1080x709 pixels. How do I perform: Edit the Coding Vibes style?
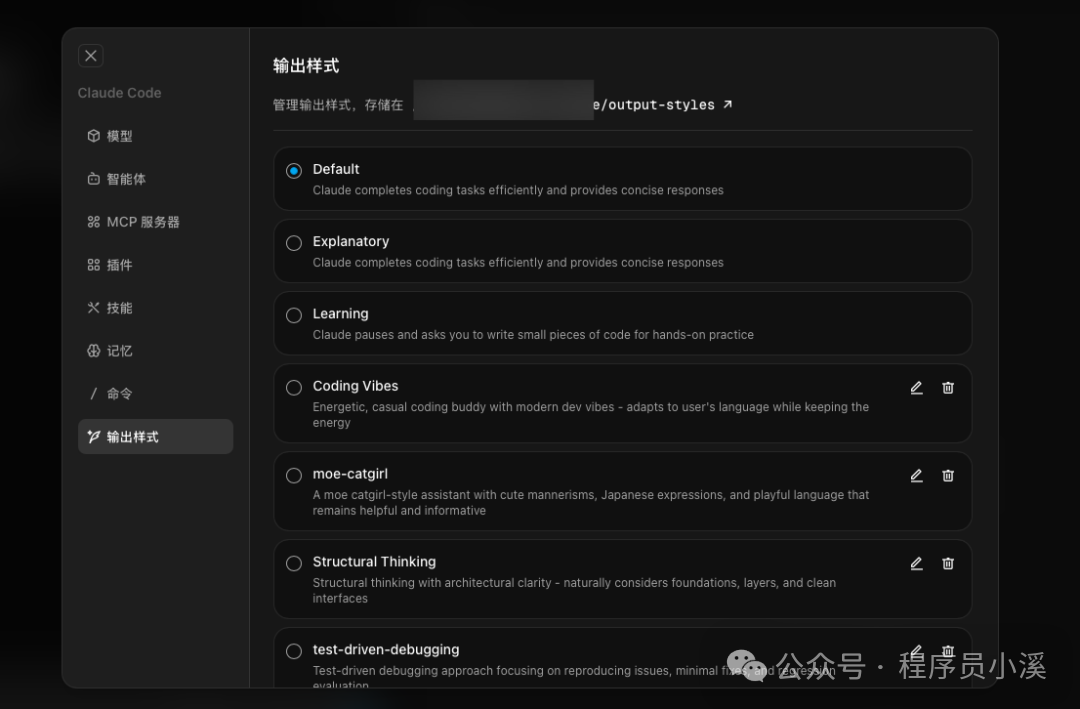tap(916, 388)
